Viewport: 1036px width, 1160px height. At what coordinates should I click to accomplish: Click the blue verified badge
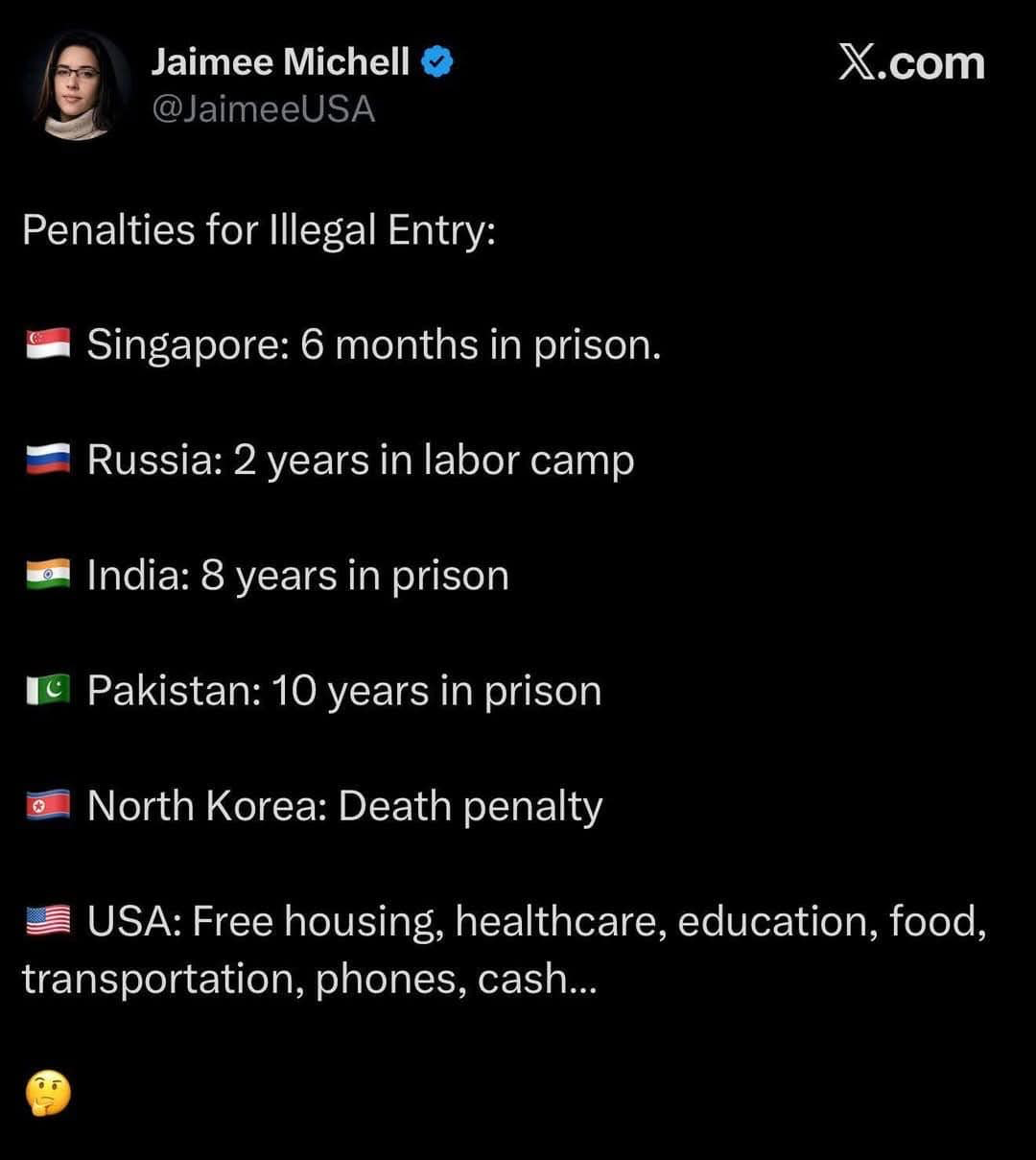point(437,63)
